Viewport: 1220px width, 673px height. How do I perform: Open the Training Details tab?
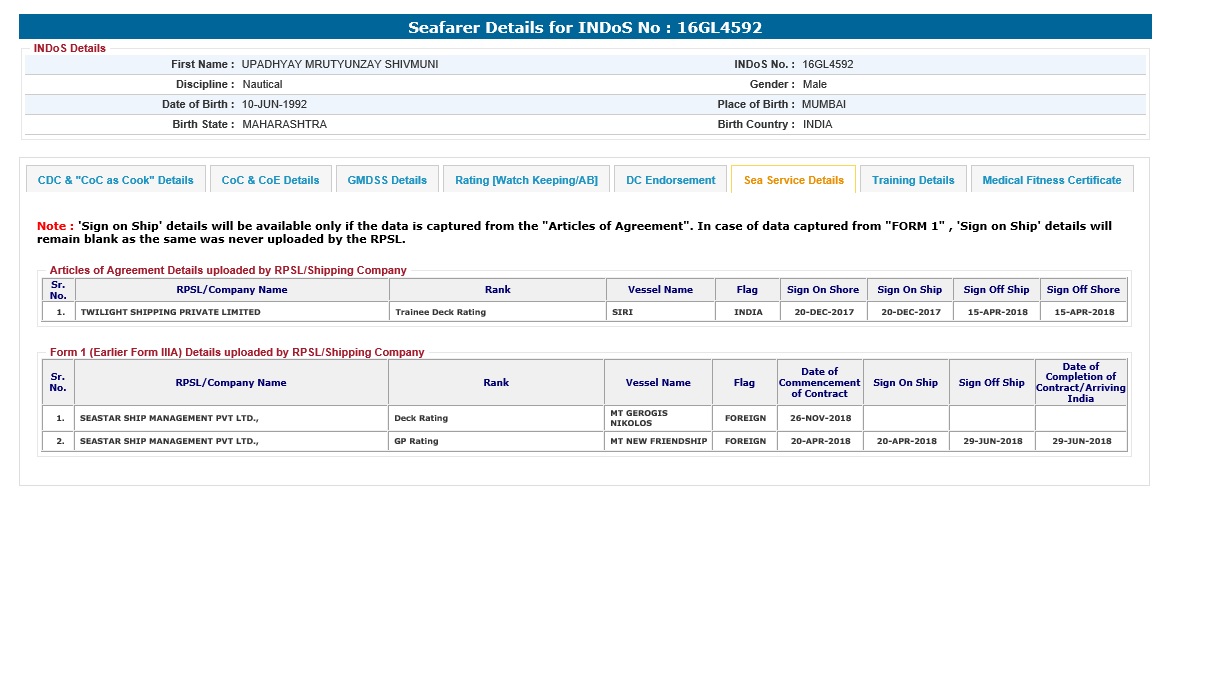pyautogui.click(x=913, y=180)
